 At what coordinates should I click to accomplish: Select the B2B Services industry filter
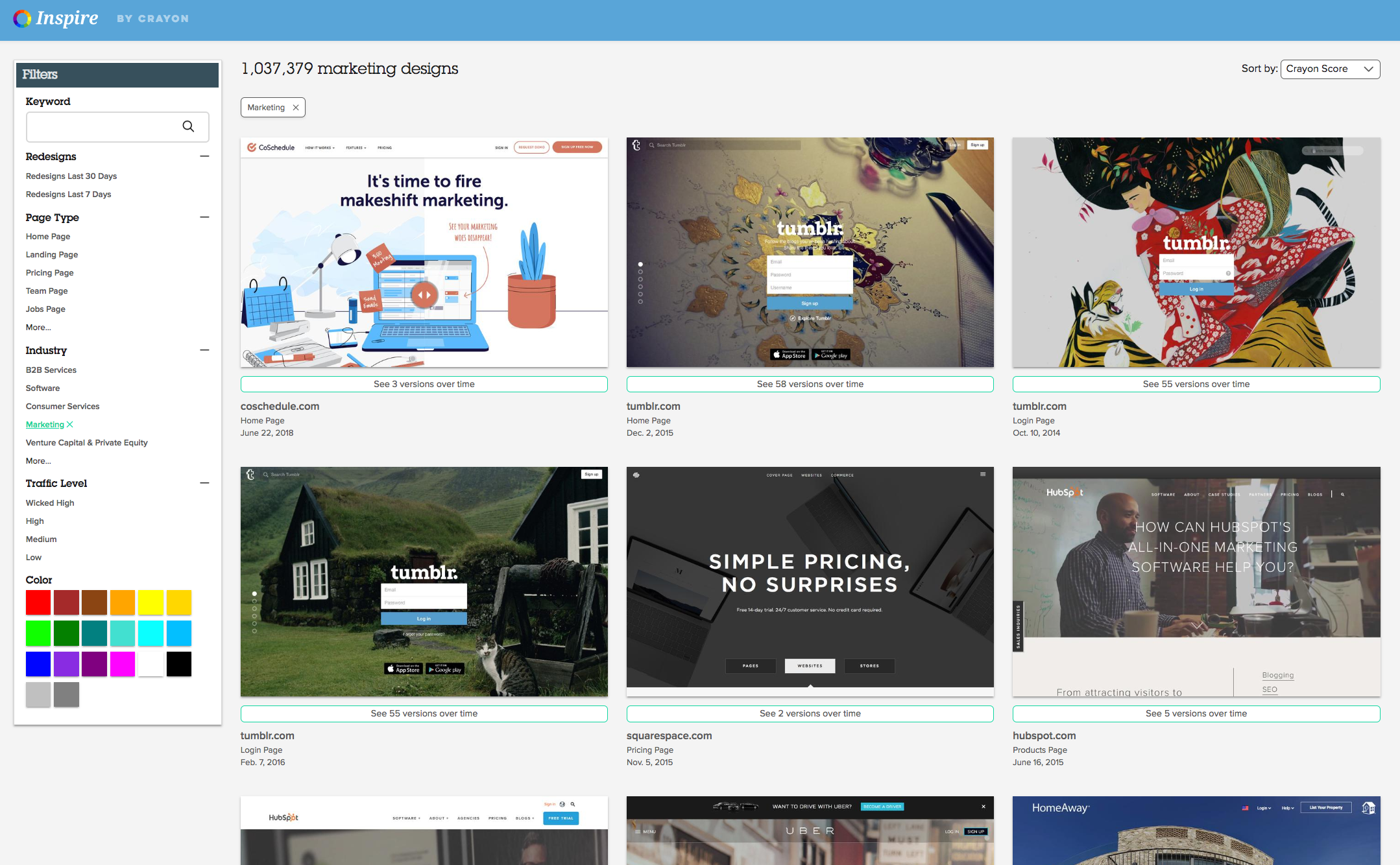pyautogui.click(x=51, y=370)
